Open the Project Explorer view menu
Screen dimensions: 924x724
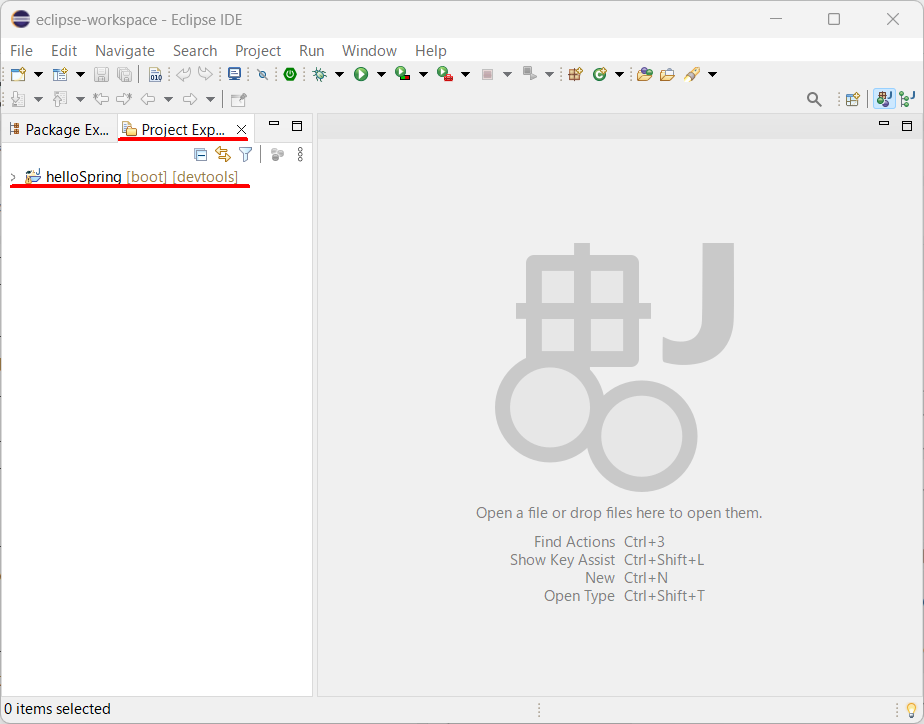[300, 154]
